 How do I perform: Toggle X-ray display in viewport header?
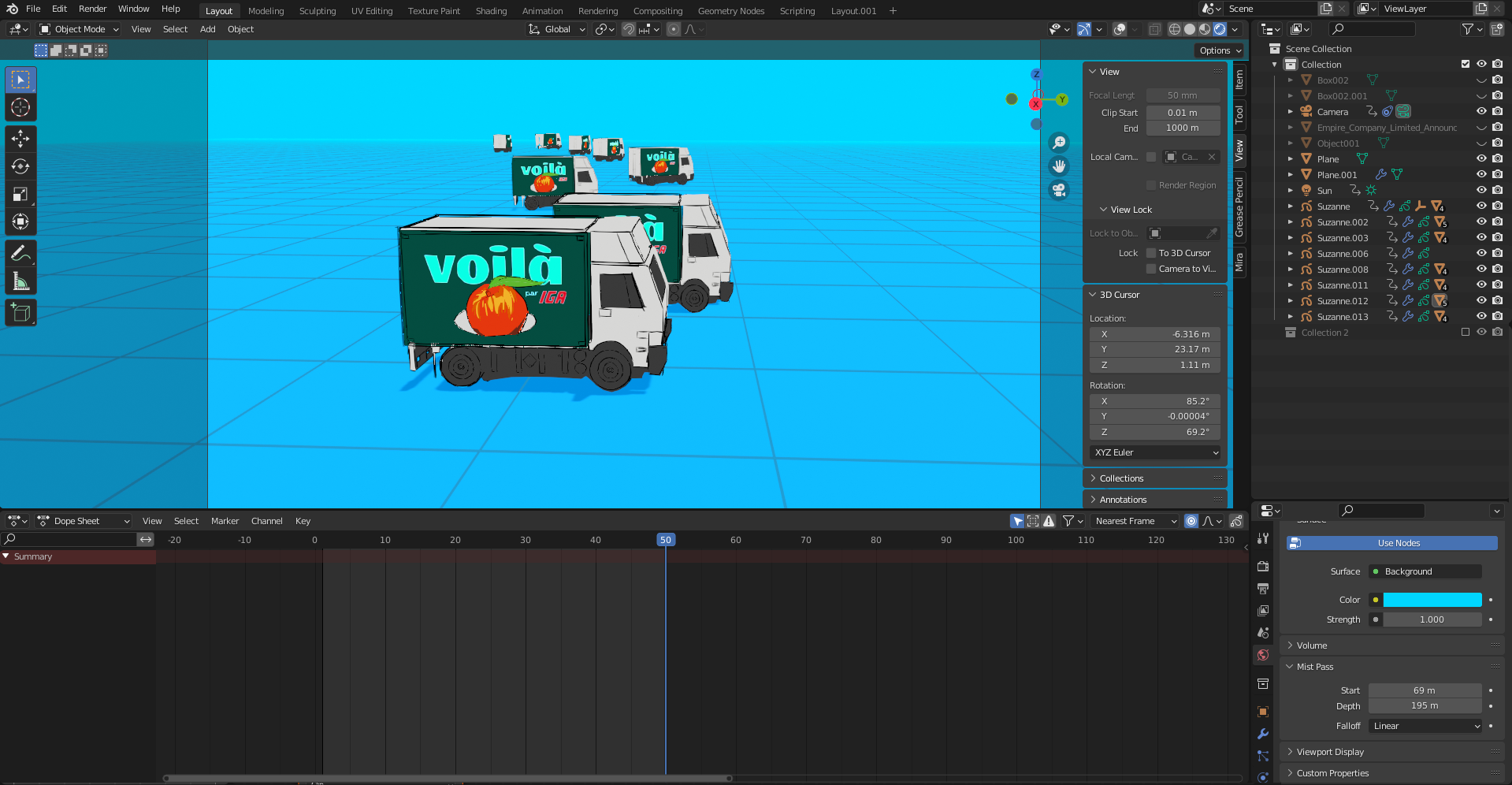pos(1154,29)
